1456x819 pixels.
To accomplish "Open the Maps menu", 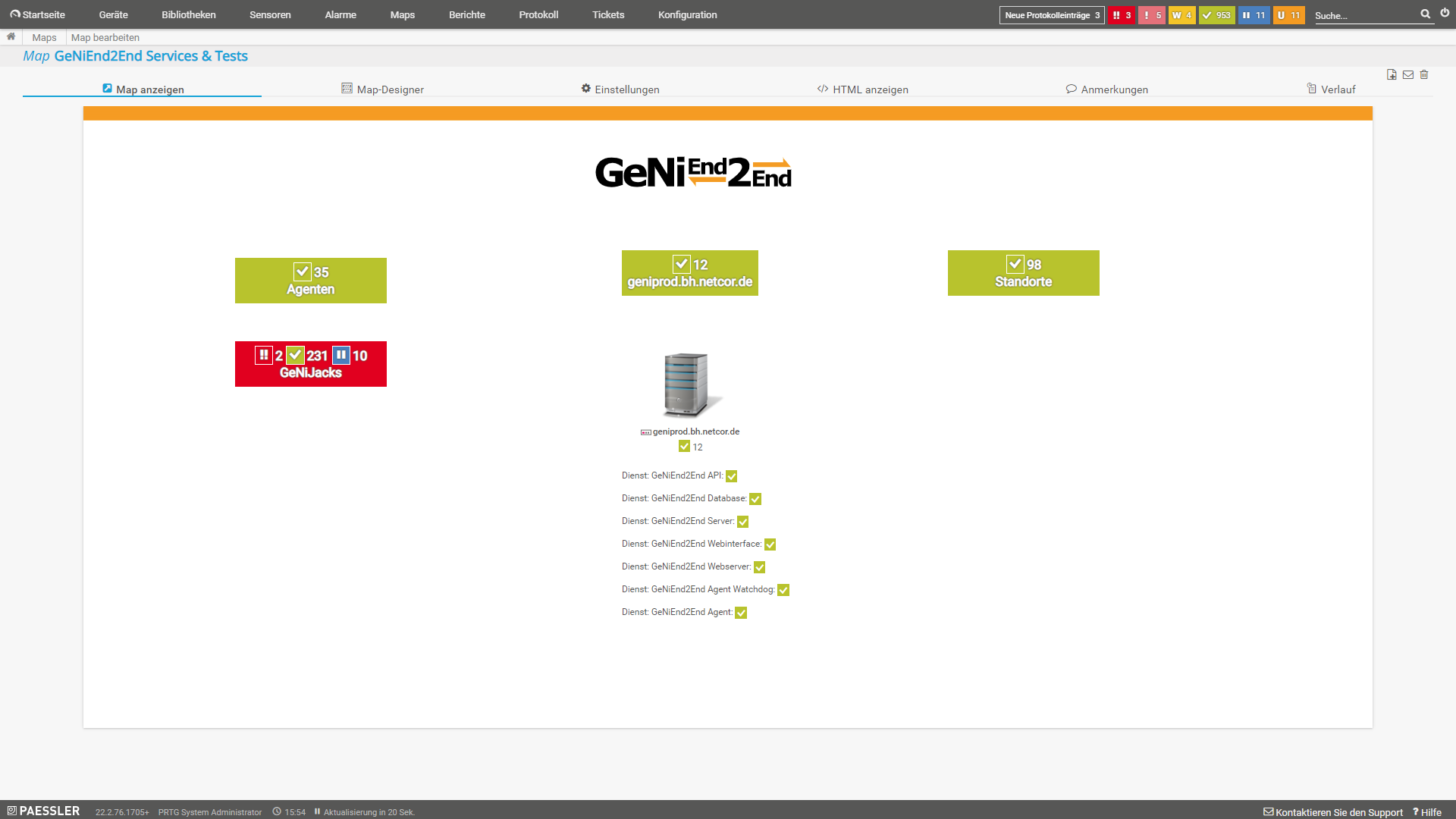I will [403, 14].
